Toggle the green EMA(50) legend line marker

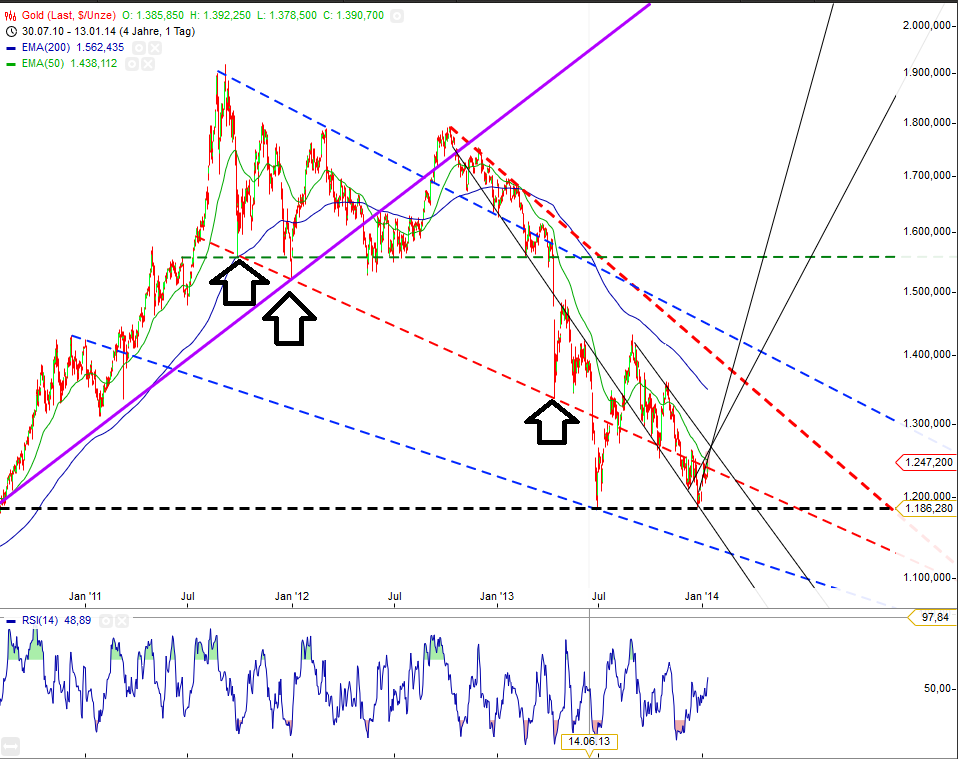click(11, 63)
